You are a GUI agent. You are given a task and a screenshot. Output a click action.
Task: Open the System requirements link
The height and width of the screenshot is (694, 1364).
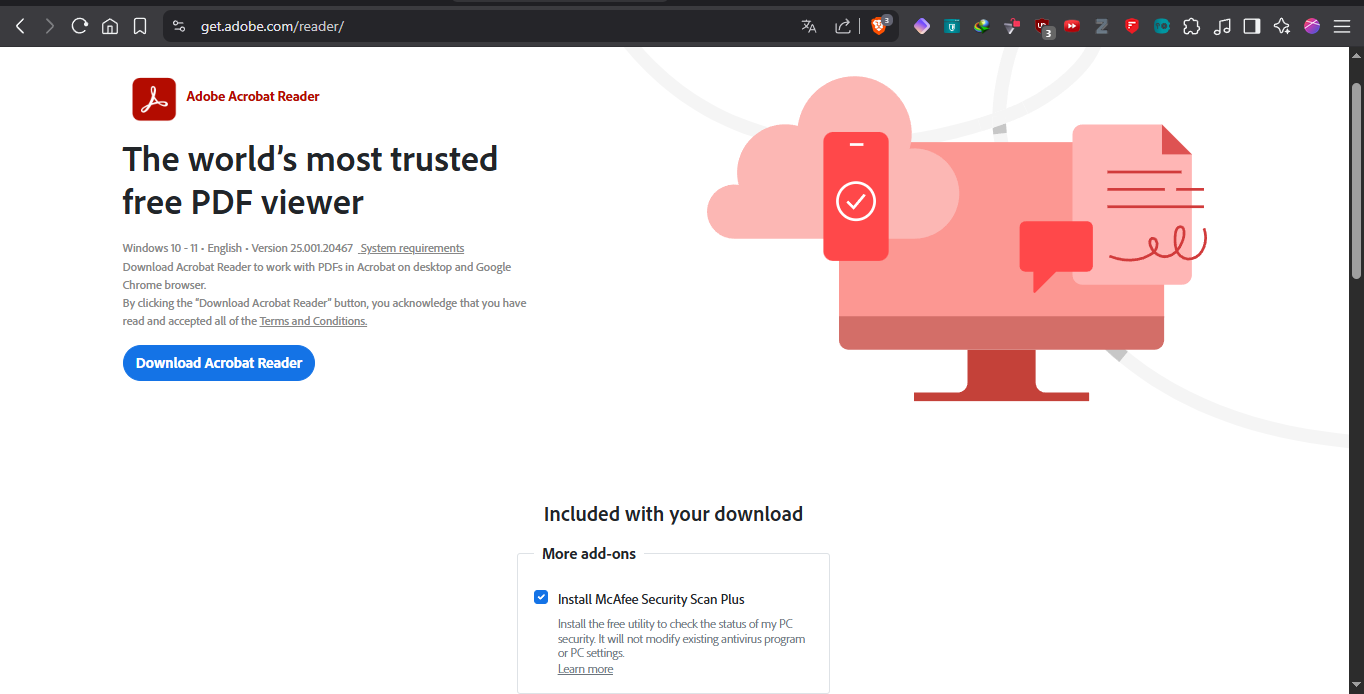[x=412, y=248]
